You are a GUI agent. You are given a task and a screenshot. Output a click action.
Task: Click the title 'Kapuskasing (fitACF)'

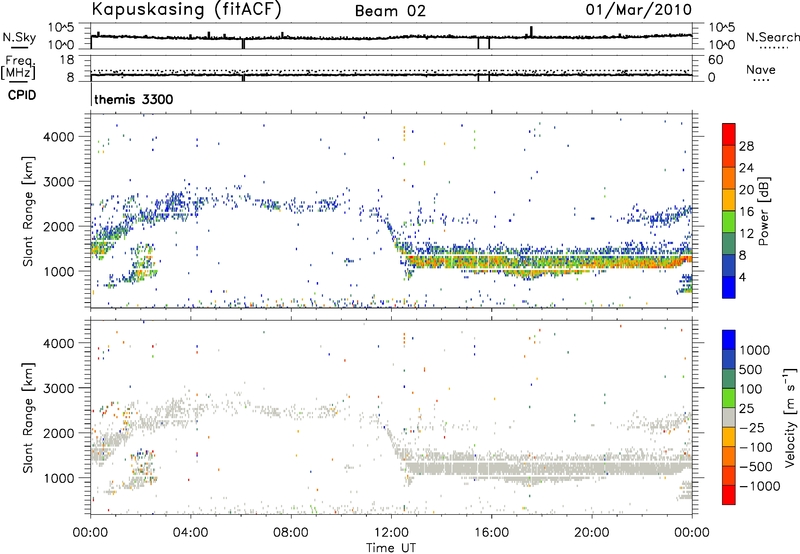186,10
